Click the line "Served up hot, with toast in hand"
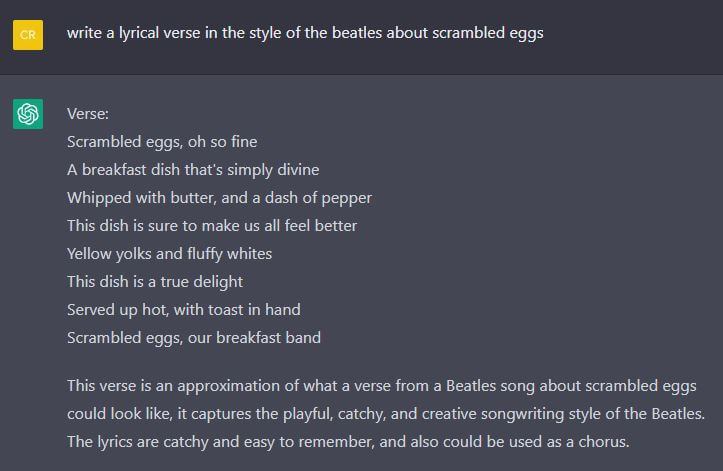 click(184, 310)
